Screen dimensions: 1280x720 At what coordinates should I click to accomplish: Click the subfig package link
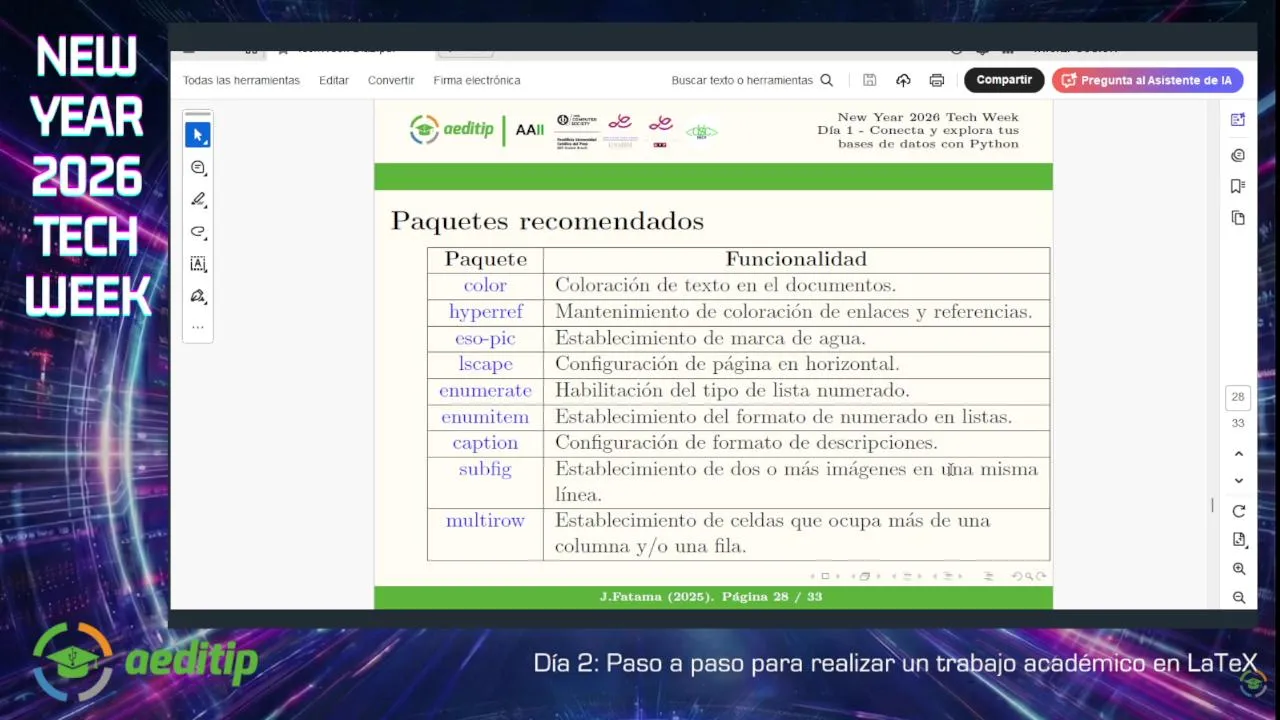point(485,469)
